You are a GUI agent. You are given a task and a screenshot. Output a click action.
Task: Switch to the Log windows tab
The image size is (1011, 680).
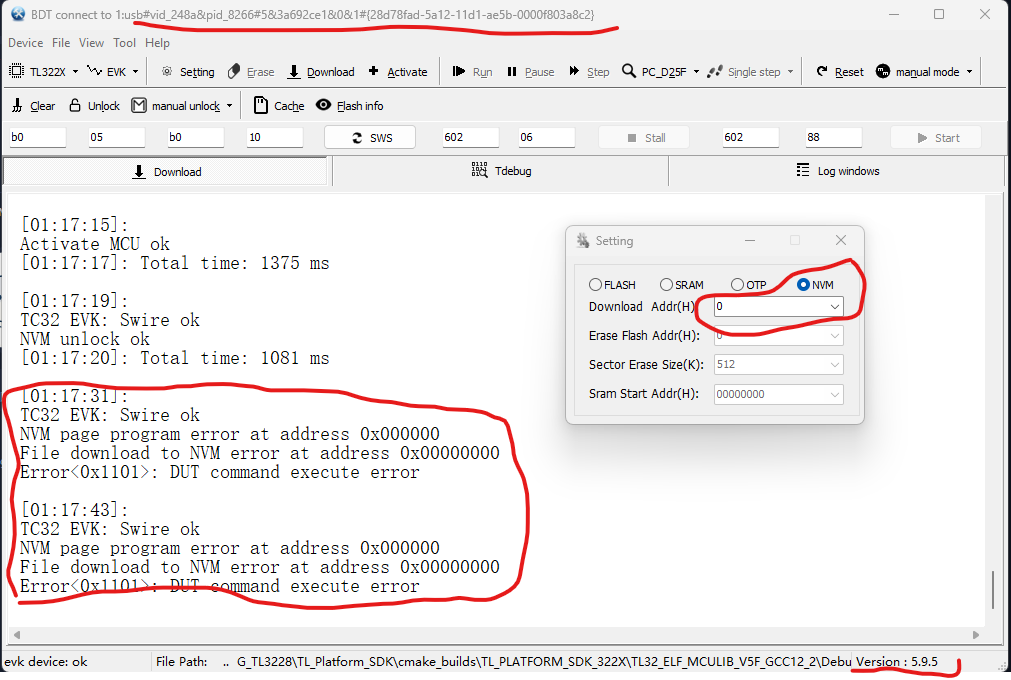pyautogui.click(x=837, y=171)
